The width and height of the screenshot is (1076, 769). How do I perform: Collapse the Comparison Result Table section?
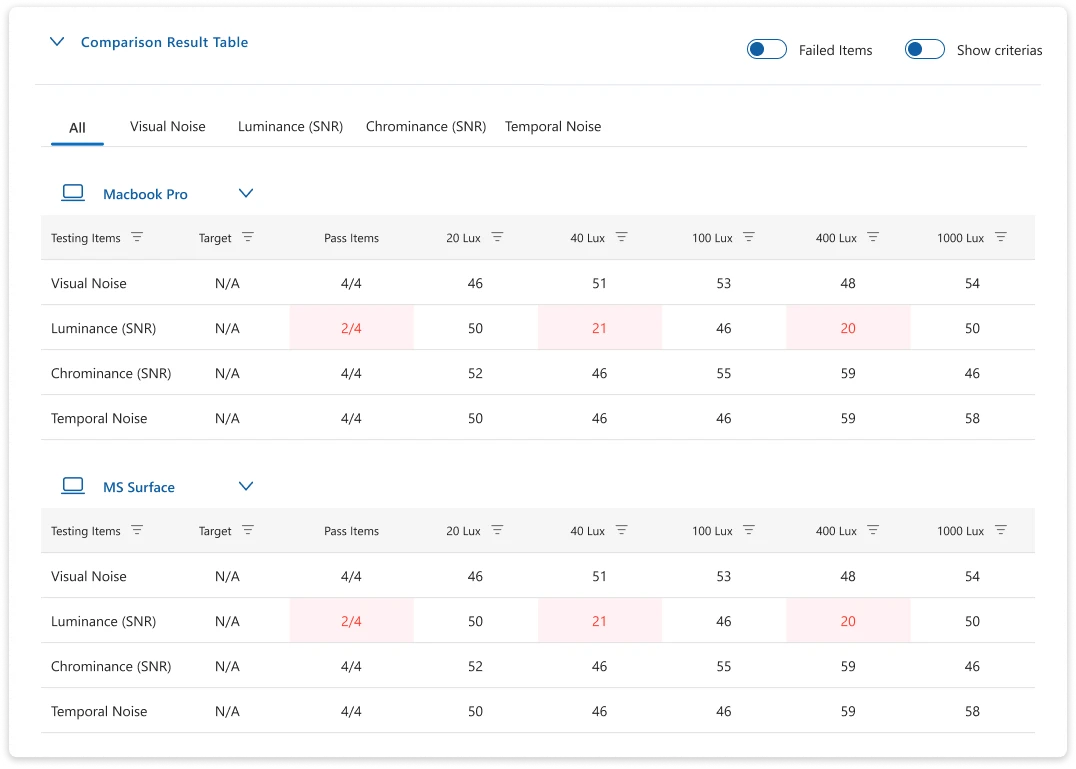(x=57, y=42)
